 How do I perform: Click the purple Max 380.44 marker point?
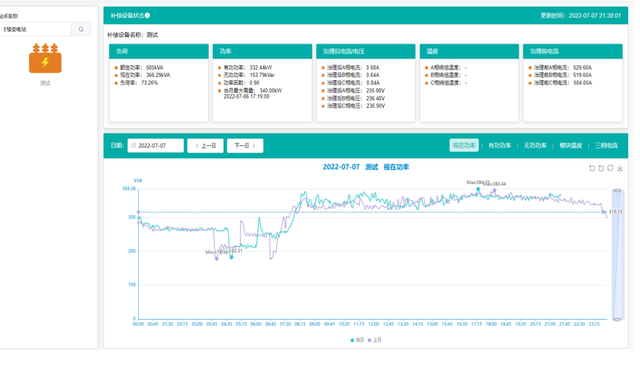point(494,191)
